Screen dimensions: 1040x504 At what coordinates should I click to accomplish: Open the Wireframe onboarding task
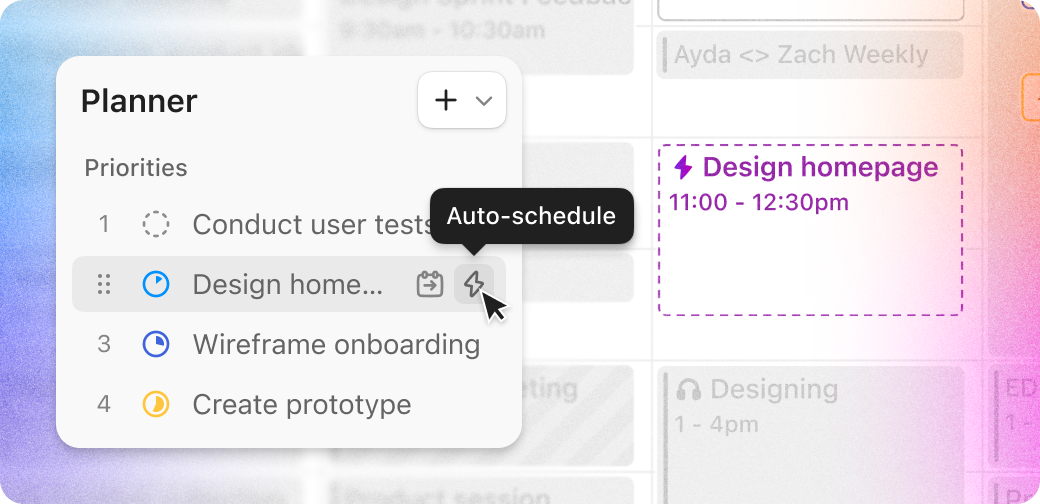coord(336,345)
